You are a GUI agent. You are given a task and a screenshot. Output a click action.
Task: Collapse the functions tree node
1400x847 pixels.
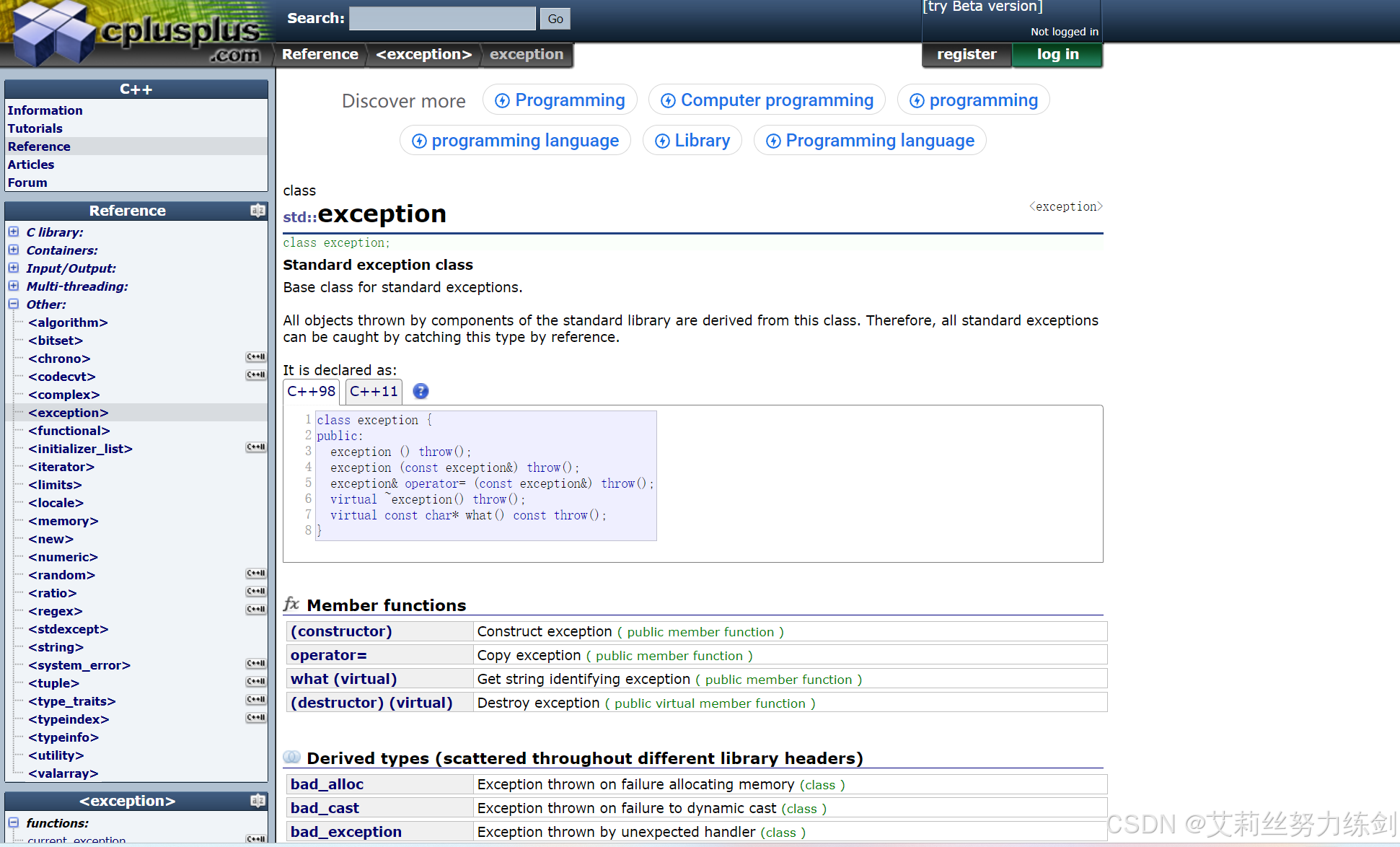(x=14, y=822)
